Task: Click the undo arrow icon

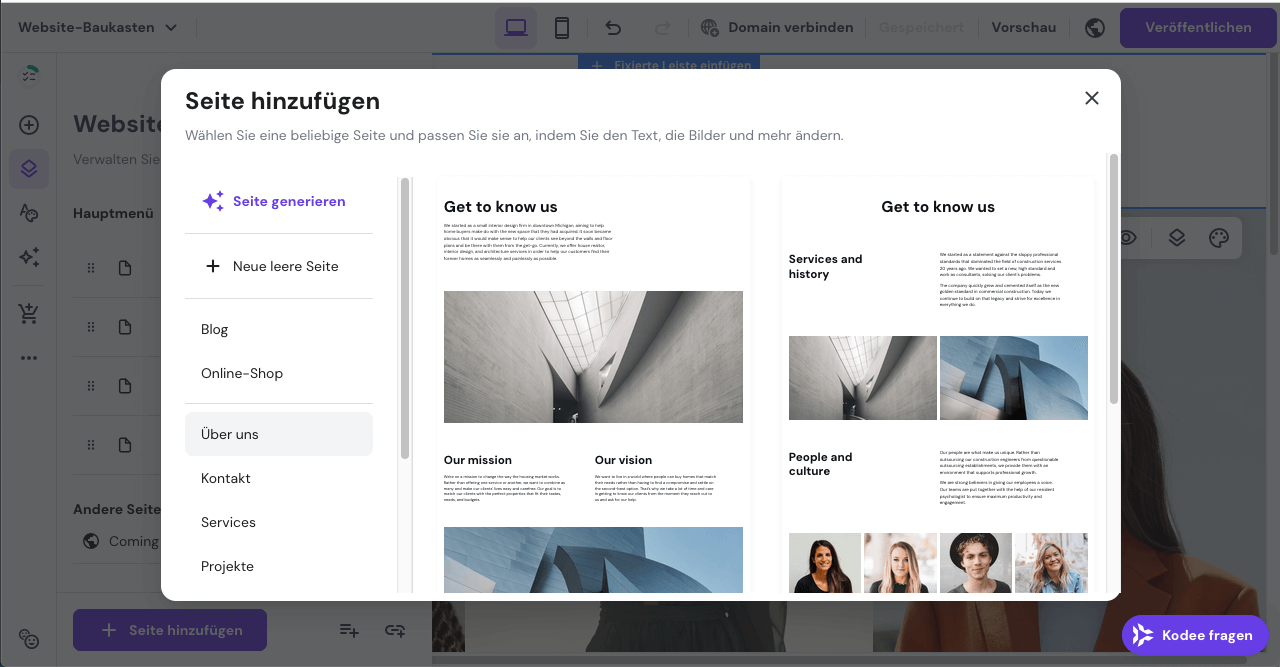Action: pyautogui.click(x=613, y=28)
